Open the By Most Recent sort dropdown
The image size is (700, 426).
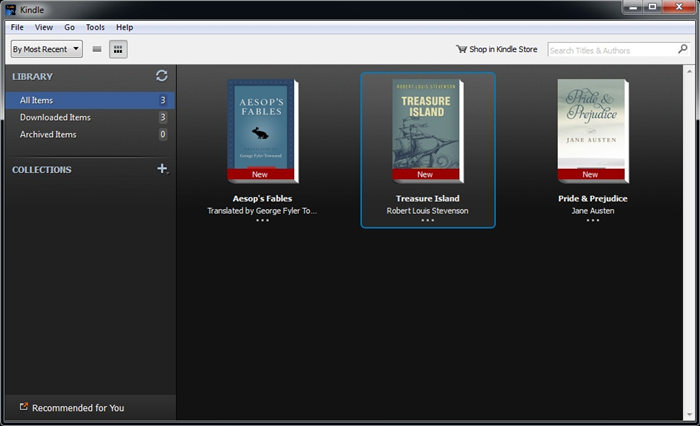tap(46, 49)
